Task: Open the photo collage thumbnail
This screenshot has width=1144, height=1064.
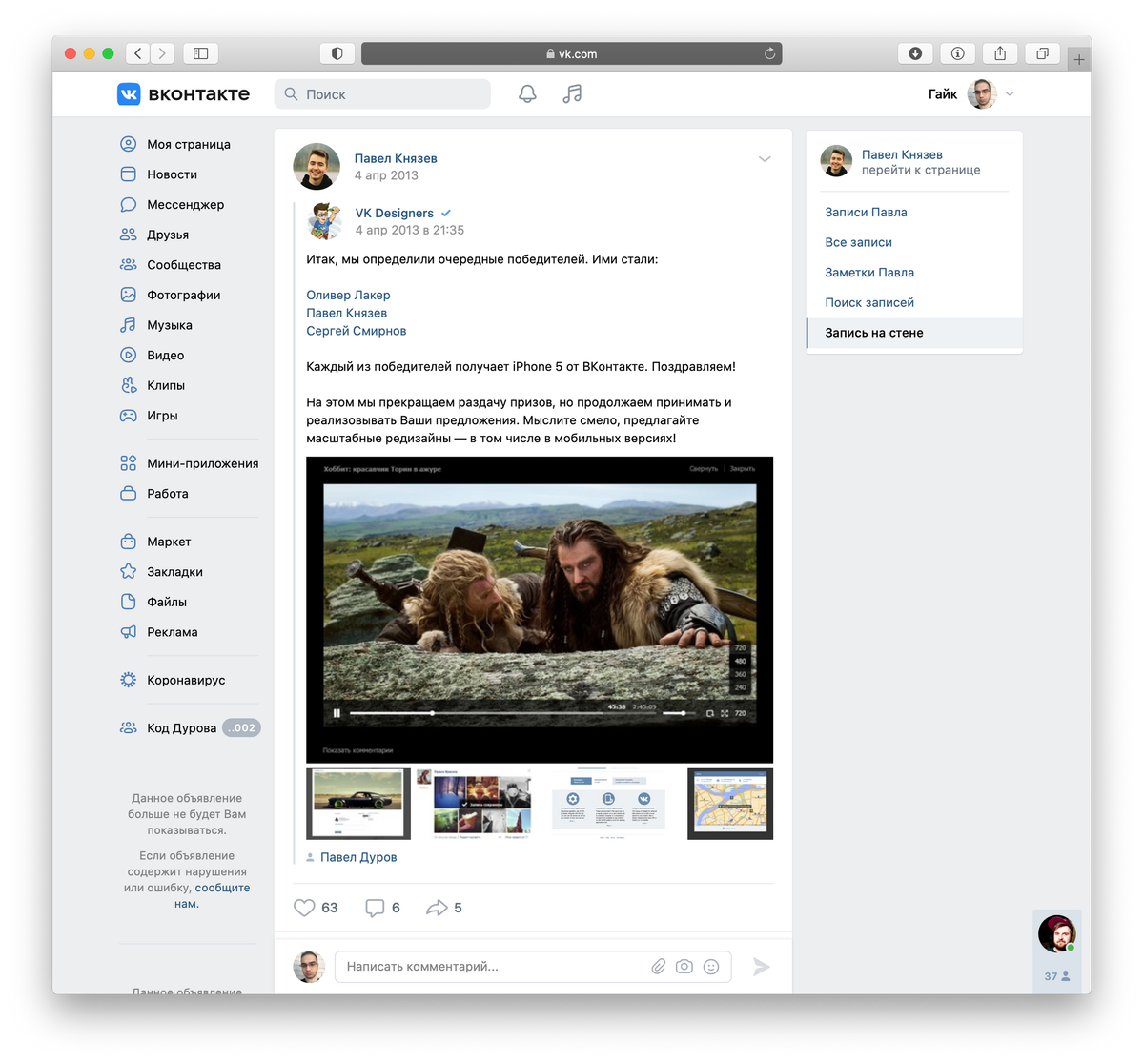Action: (474, 804)
